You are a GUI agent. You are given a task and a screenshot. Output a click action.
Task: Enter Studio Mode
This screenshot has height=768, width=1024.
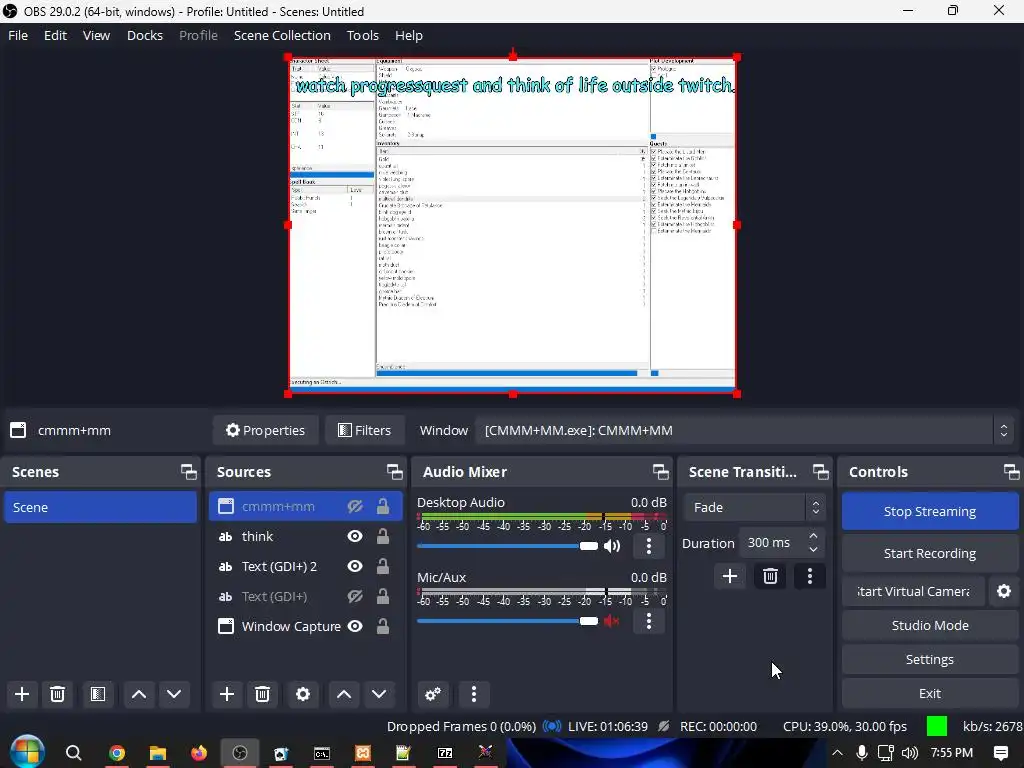coord(930,625)
